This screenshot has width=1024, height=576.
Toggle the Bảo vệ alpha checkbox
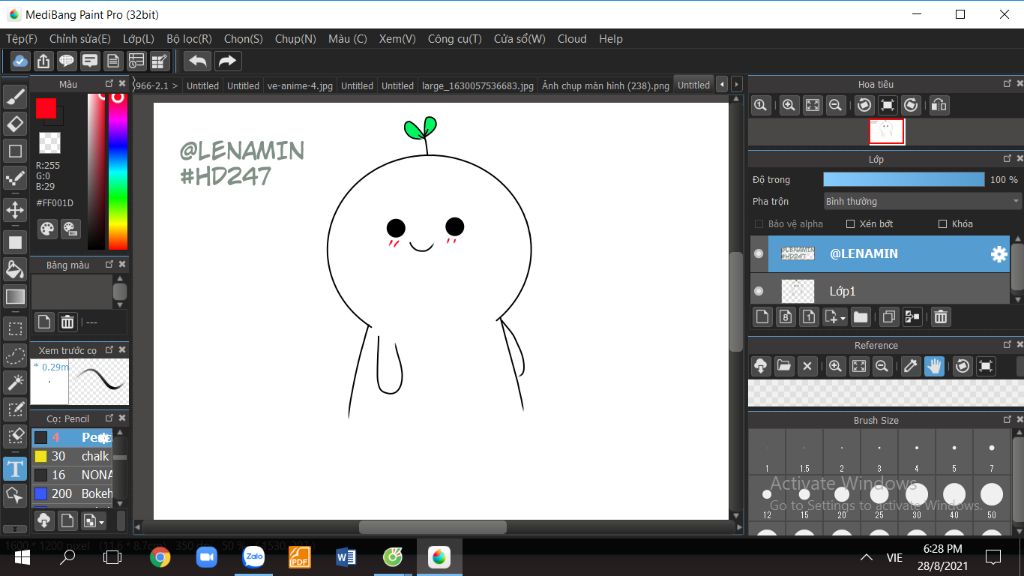tap(759, 224)
